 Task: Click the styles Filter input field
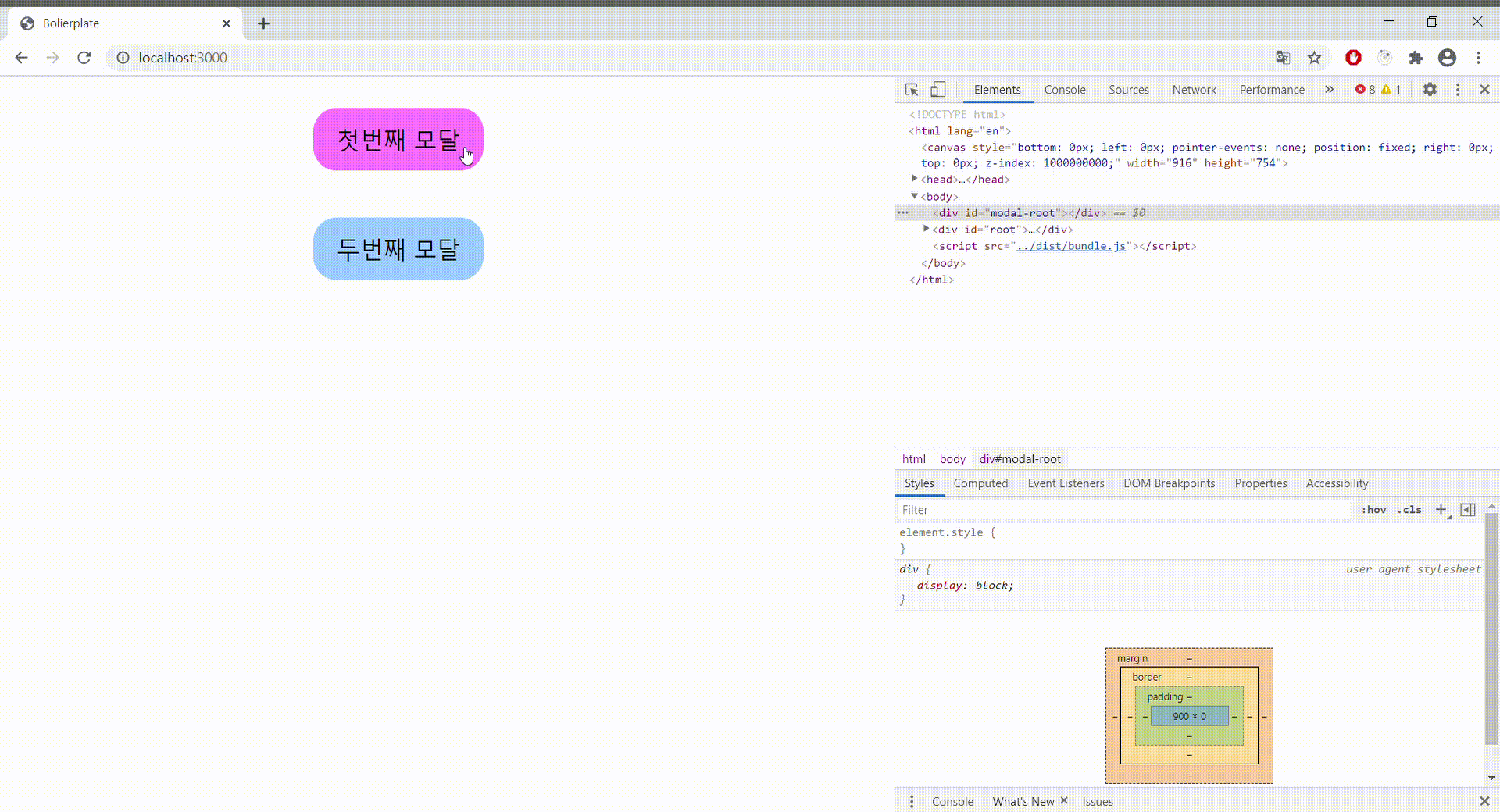[x=1123, y=510]
